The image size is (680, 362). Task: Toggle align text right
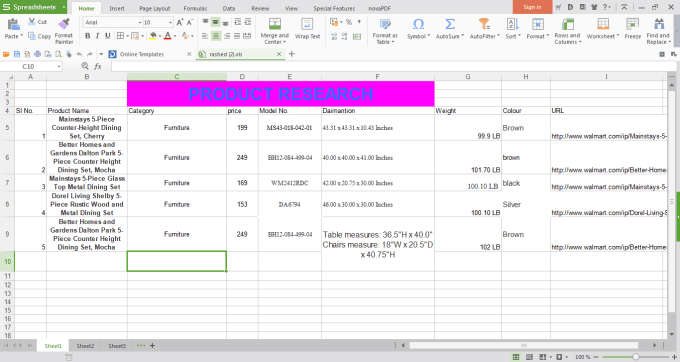coord(226,36)
